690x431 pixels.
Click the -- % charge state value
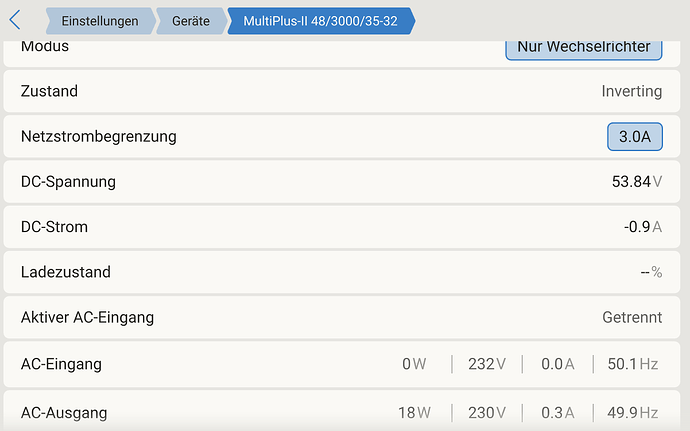click(x=651, y=272)
